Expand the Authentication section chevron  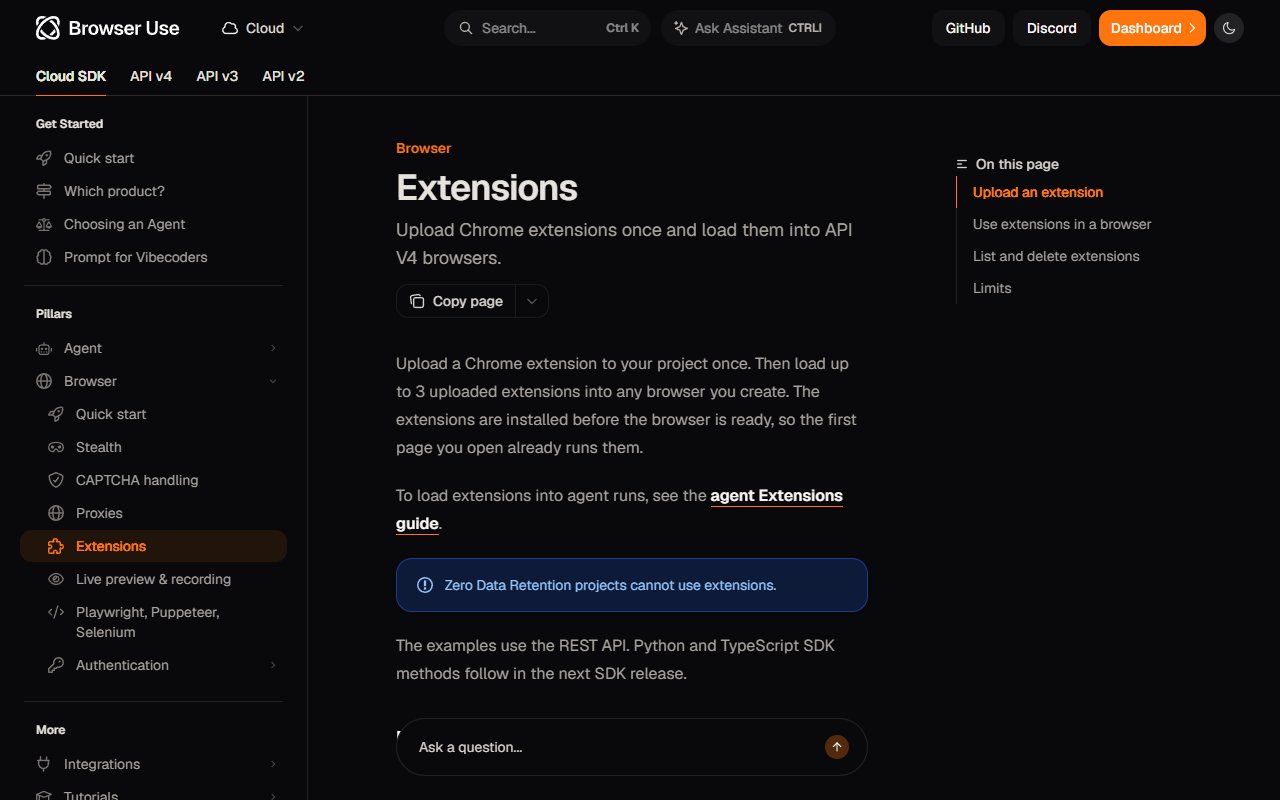click(273, 665)
